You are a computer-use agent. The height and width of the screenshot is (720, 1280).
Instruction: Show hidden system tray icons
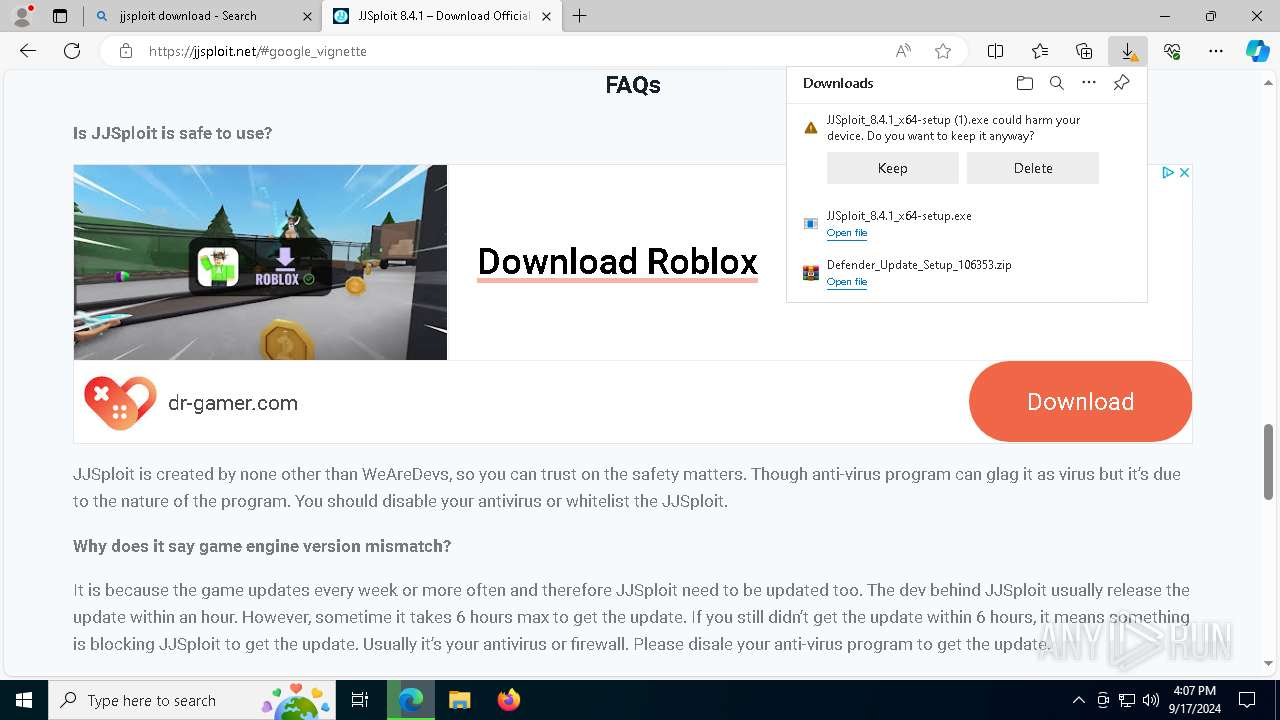point(1078,700)
